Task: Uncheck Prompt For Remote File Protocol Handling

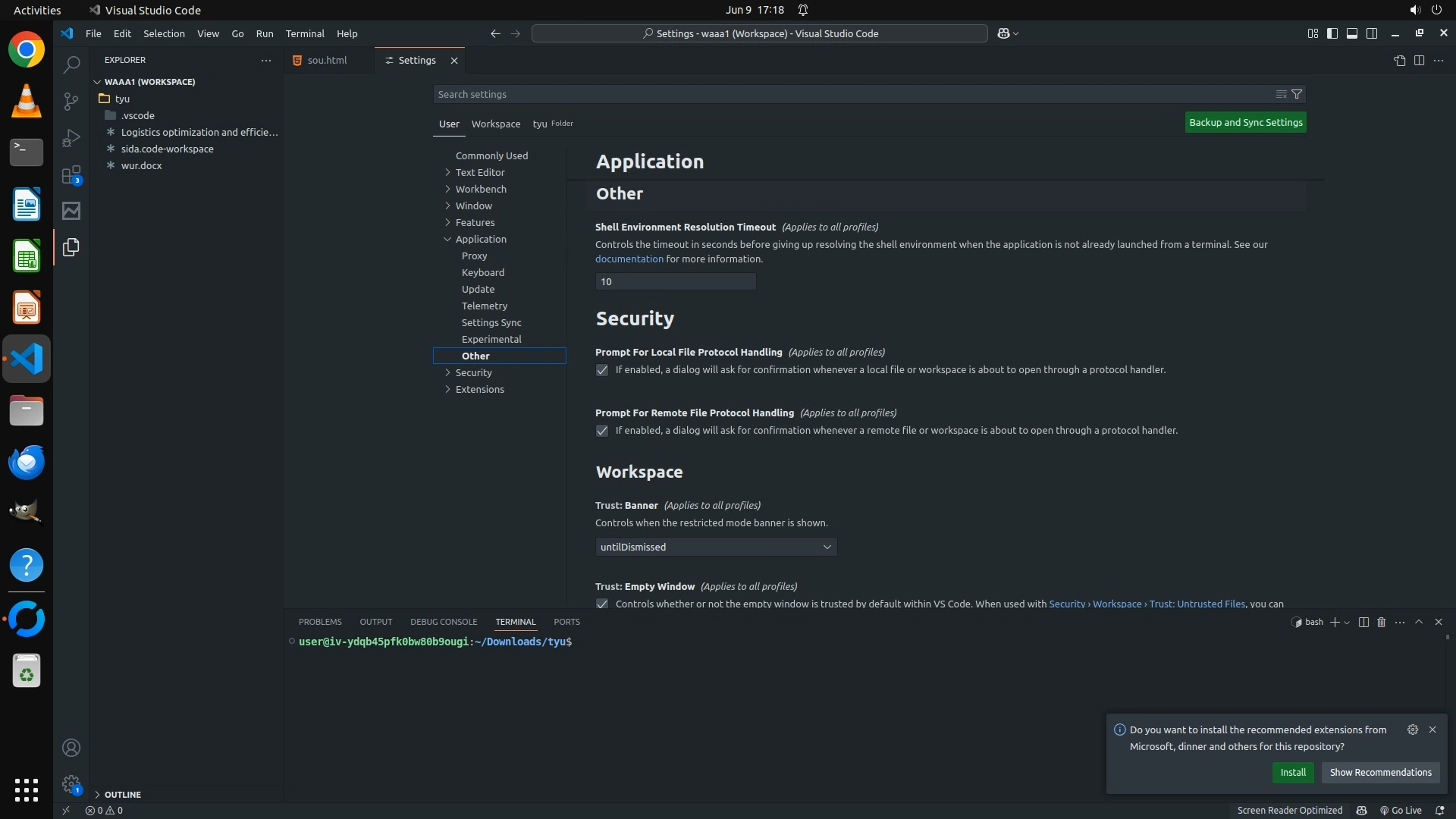Action: [602, 431]
